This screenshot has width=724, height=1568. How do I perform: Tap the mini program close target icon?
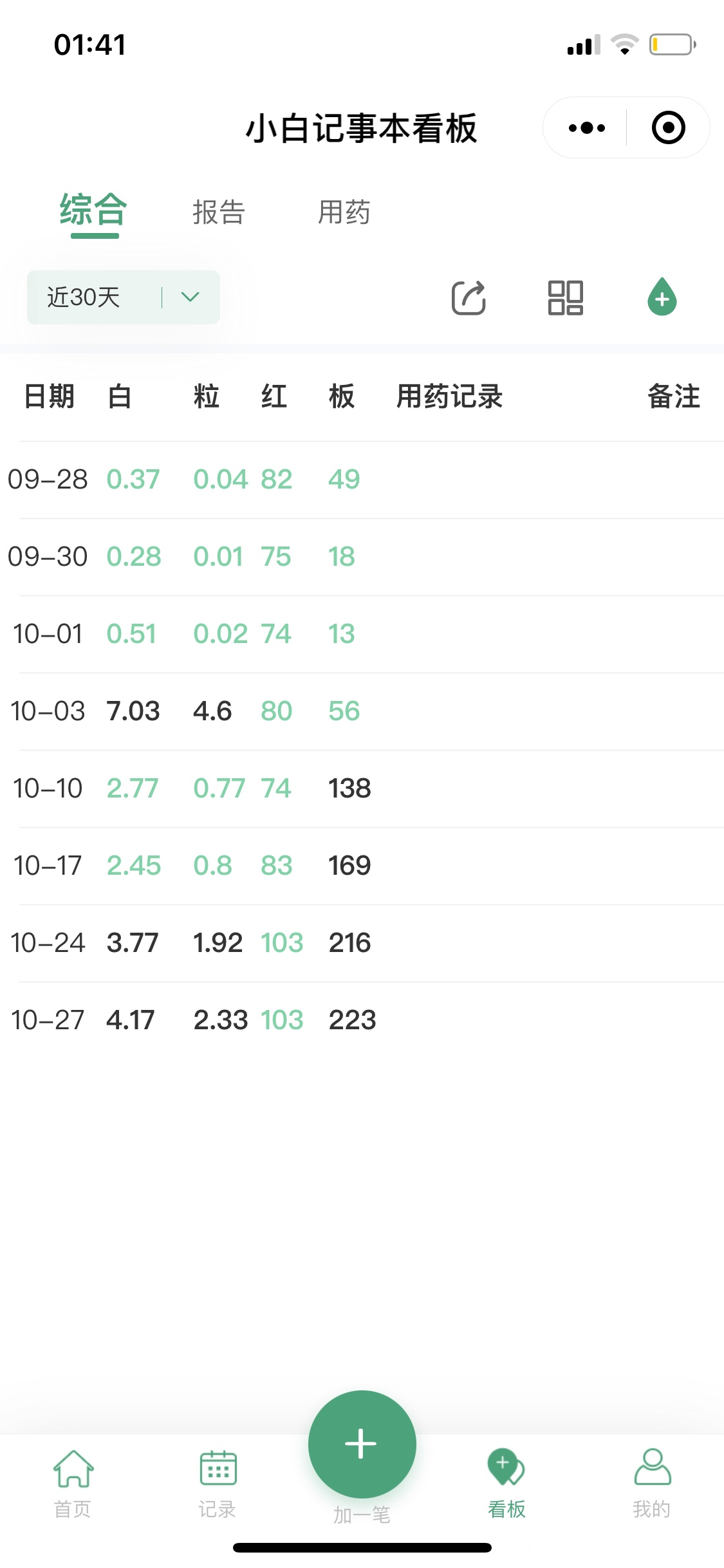coord(668,128)
